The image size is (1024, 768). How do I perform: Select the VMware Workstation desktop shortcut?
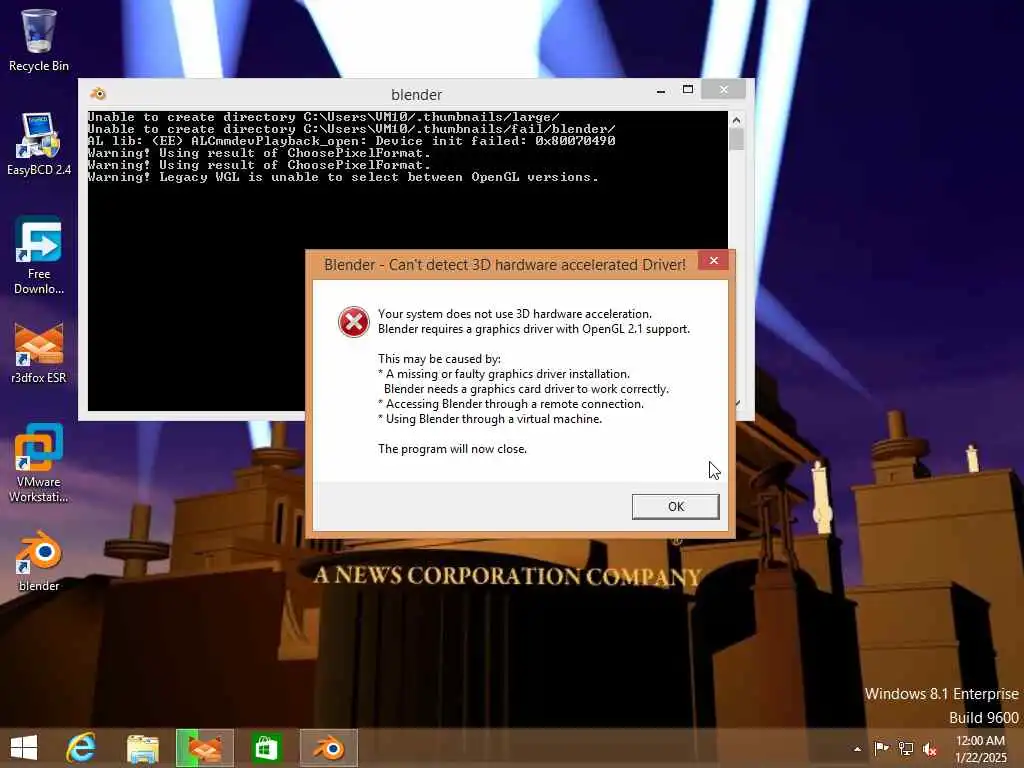[39, 464]
